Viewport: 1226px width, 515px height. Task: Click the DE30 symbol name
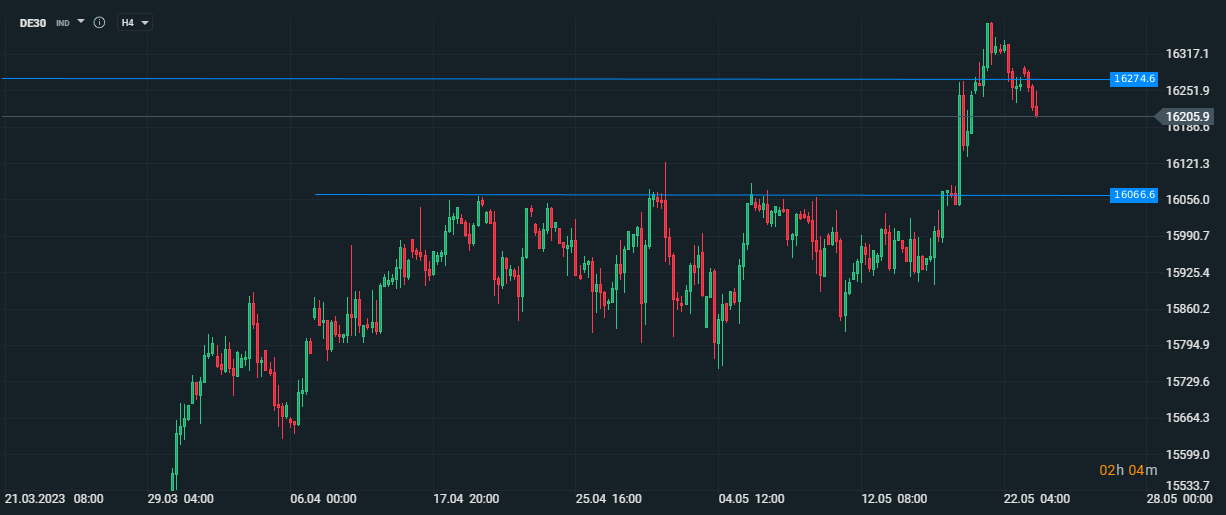pos(33,22)
